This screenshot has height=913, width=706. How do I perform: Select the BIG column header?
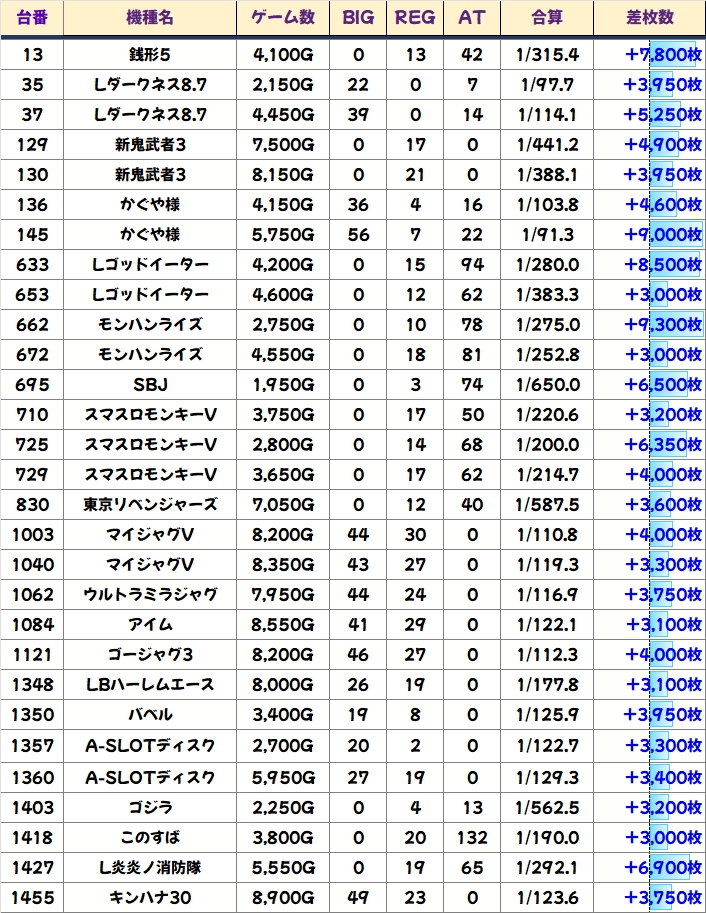click(358, 18)
